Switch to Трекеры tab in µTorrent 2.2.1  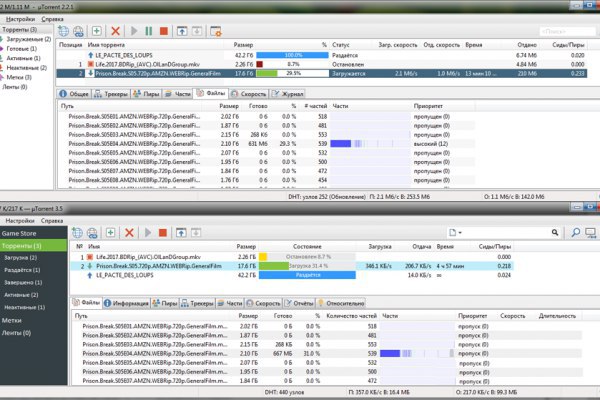(x=111, y=93)
